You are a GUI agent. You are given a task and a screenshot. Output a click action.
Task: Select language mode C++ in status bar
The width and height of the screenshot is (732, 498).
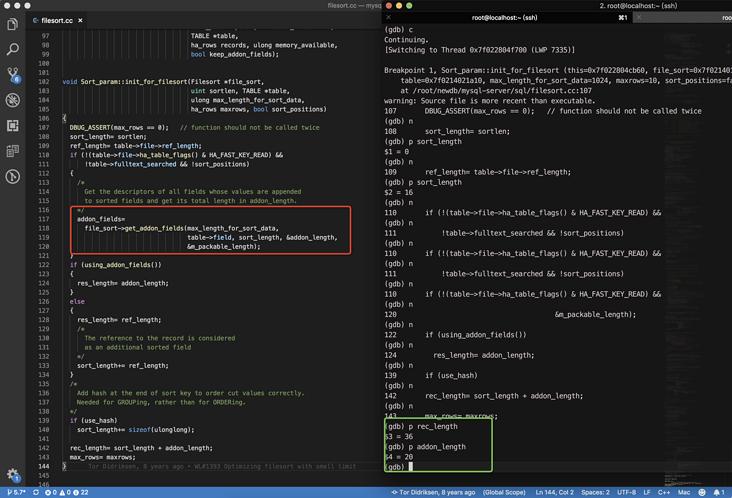coord(664,492)
